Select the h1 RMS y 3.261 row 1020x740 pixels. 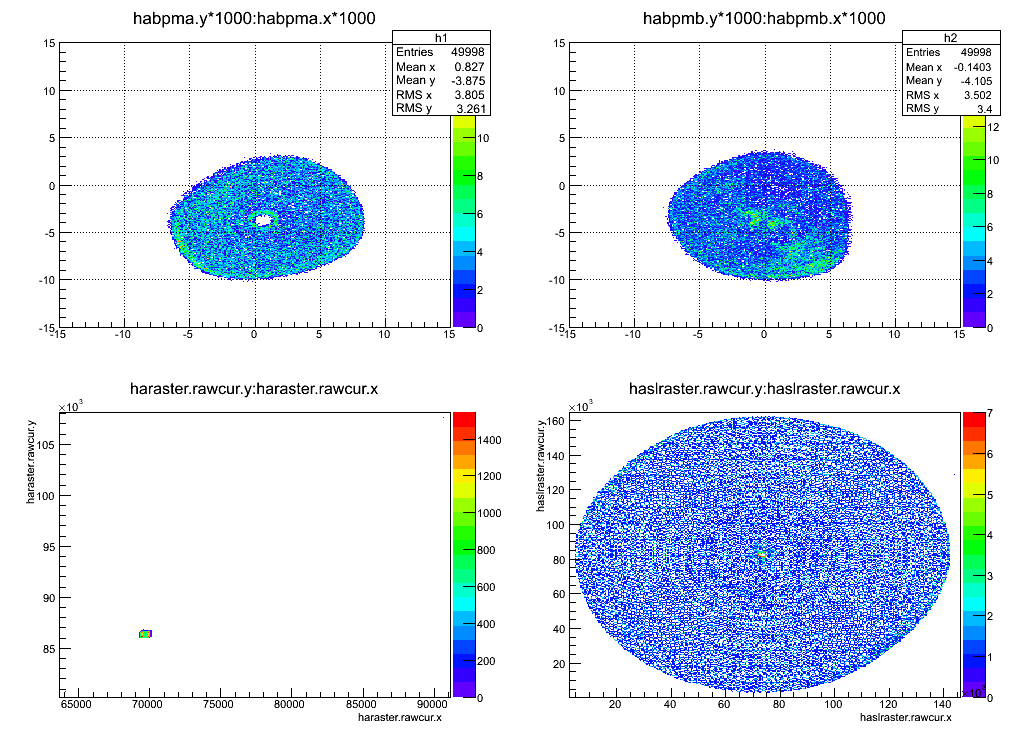coord(441,108)
